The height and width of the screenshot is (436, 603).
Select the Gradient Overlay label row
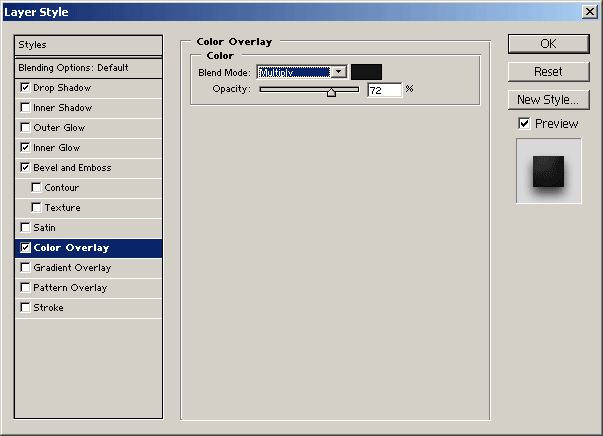pos(88,268)
